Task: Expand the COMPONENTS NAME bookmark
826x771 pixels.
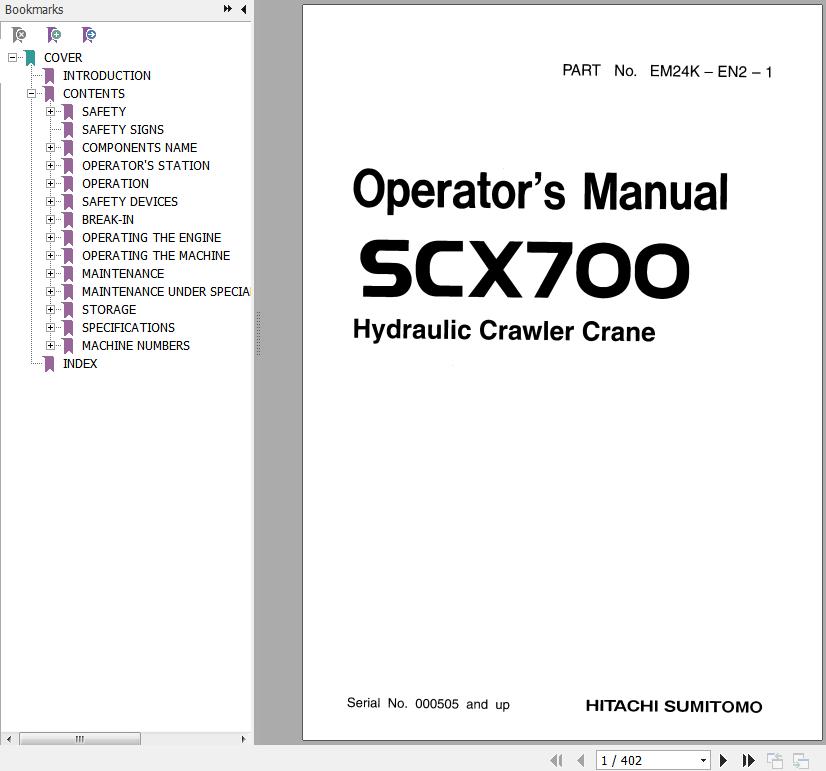Action: click(x=51, y=147)
